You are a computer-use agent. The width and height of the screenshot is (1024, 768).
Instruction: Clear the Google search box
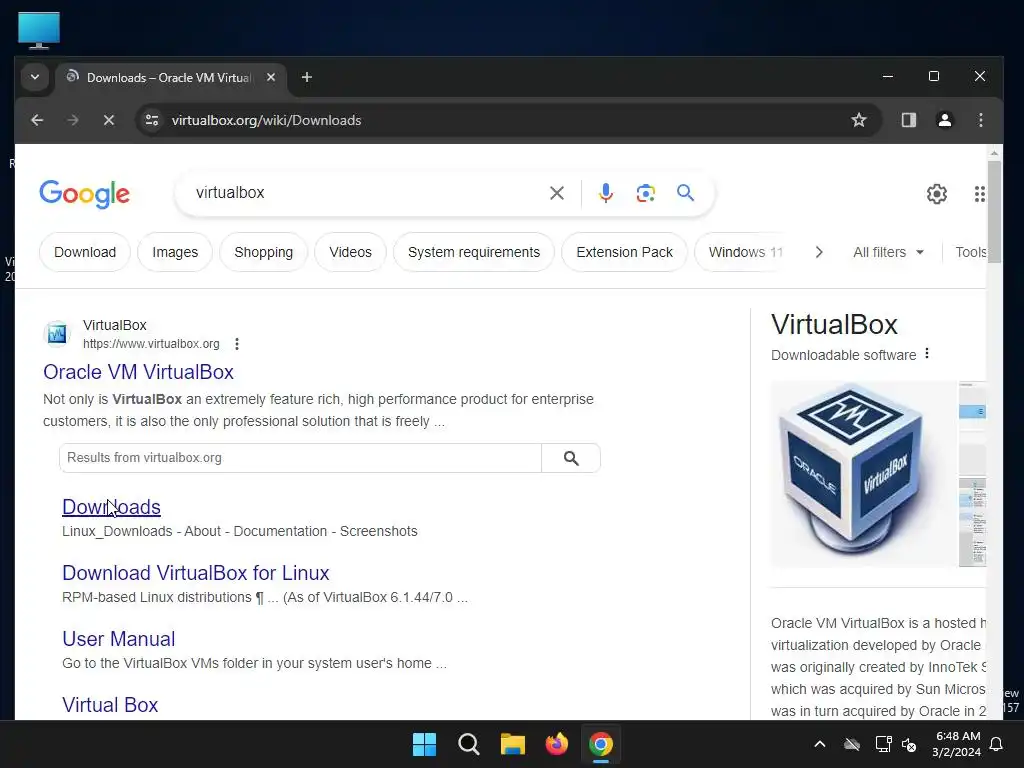pos(556,193)
